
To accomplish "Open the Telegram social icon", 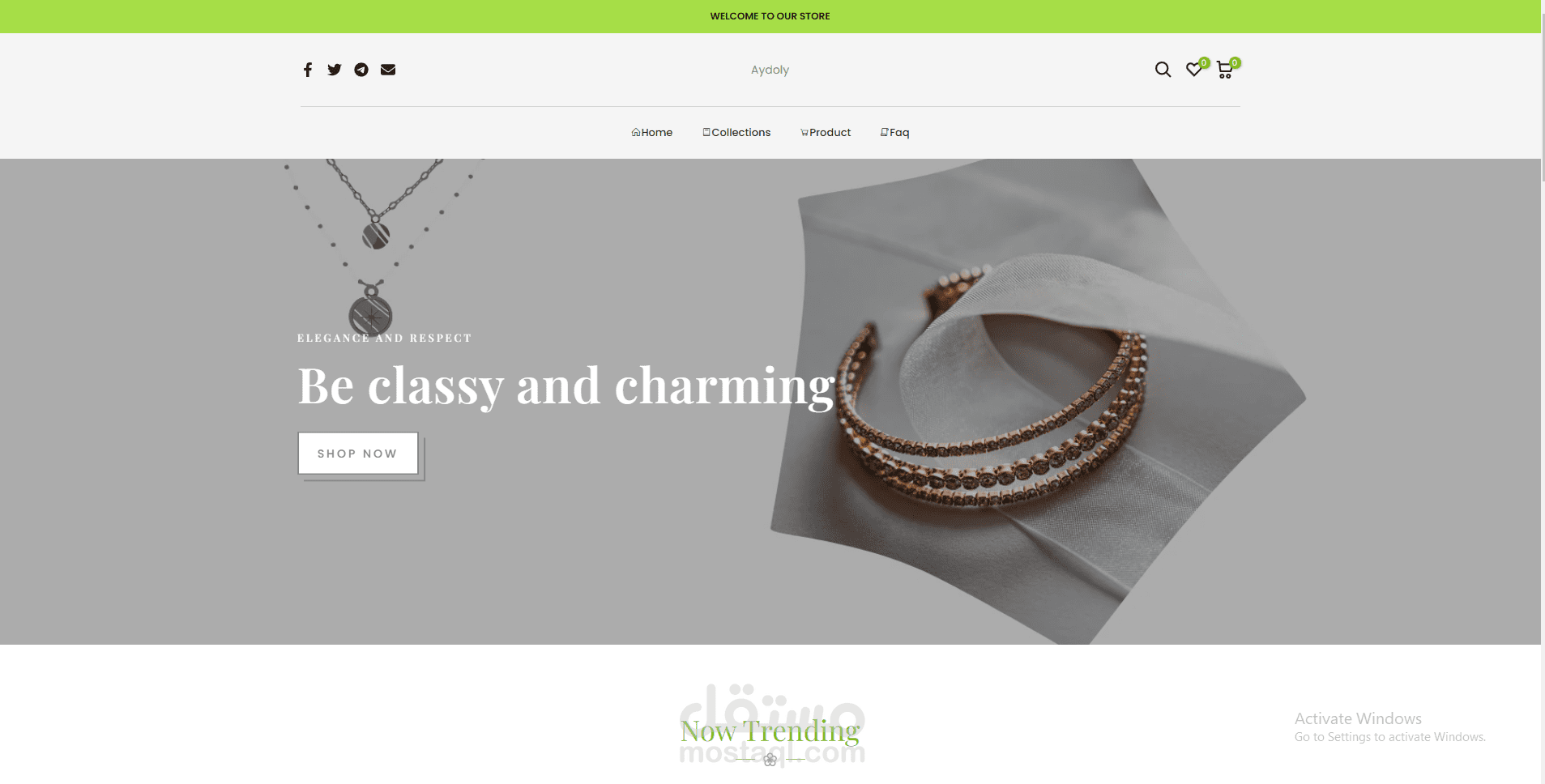I will [x=361, y=70].
